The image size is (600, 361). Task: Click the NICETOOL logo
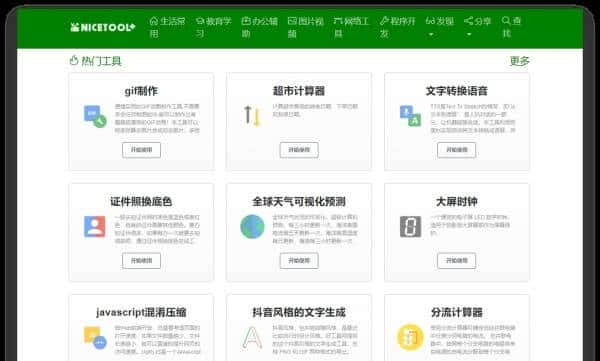tap(103, 27)
